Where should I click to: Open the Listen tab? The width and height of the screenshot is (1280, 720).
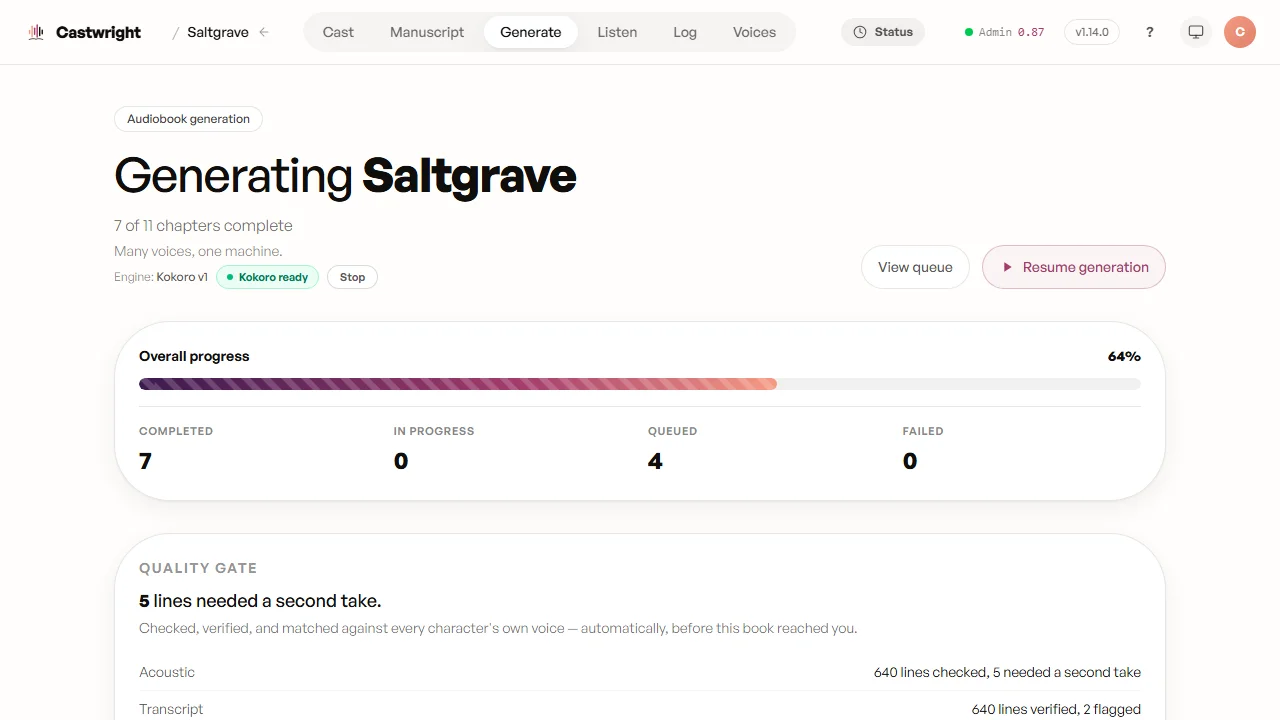[x=617, y=32]
